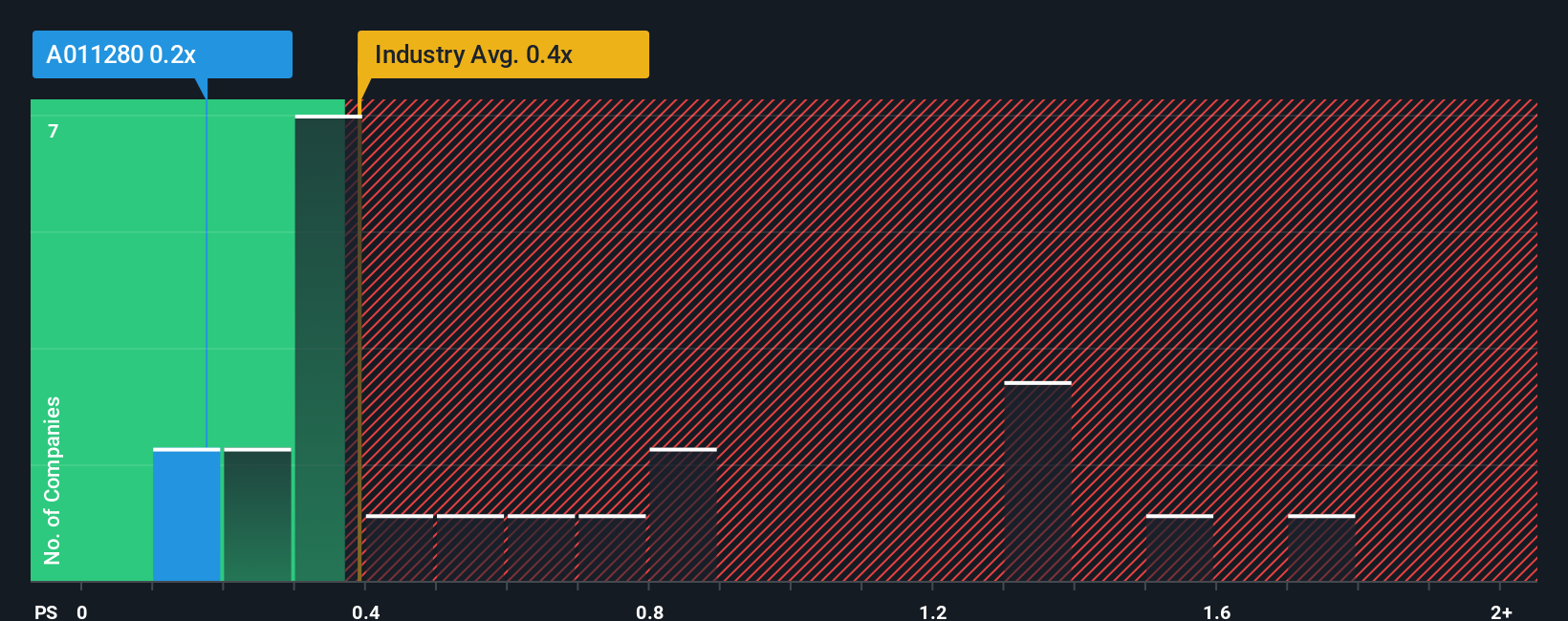Click the No. of Companies axis title
Screen dimensions: 1568x621
[53, 481]
